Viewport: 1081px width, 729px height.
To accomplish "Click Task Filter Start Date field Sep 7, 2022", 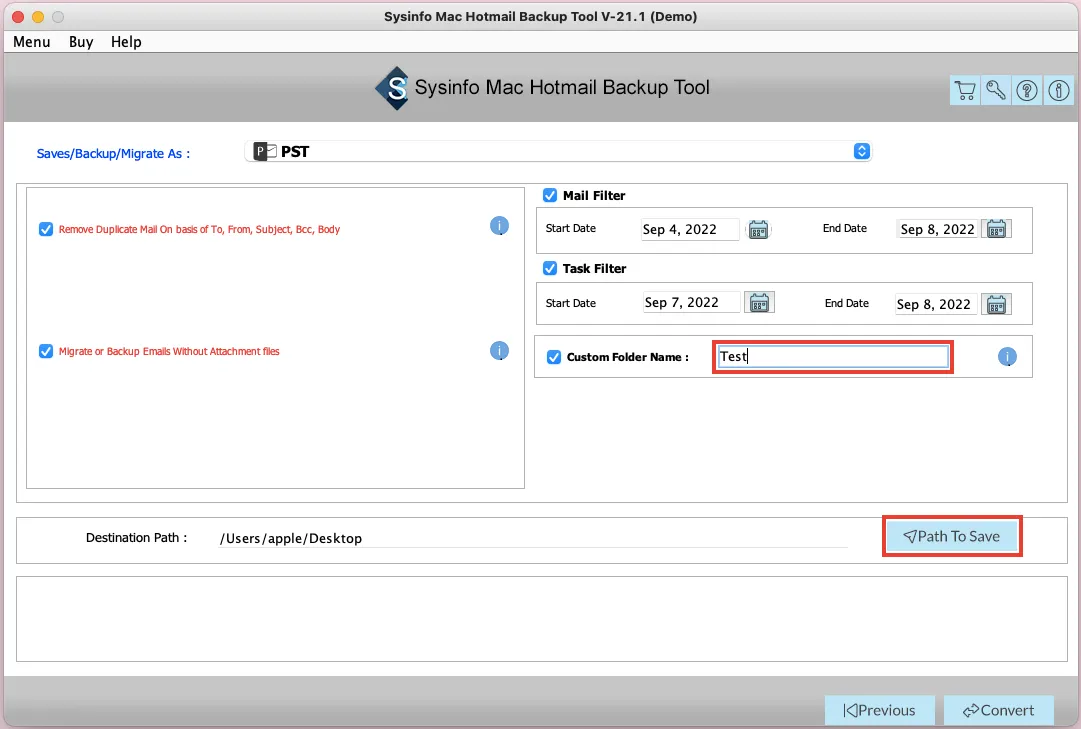I will [x=691, y=302].
